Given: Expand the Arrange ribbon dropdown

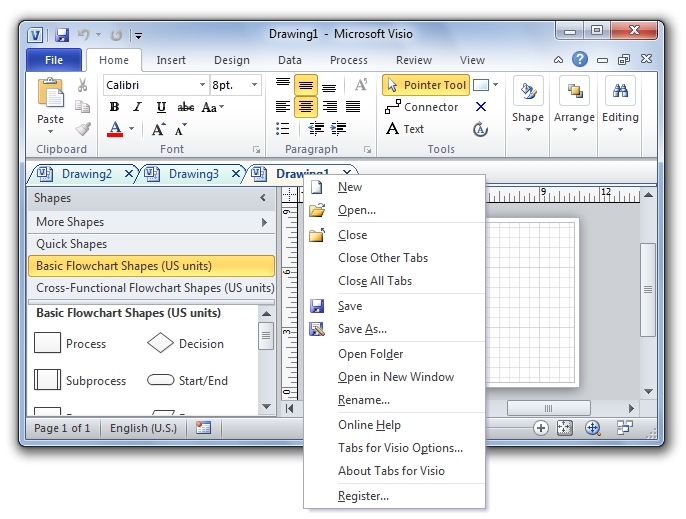Looking at the screenshot, I should pos(574,105).
